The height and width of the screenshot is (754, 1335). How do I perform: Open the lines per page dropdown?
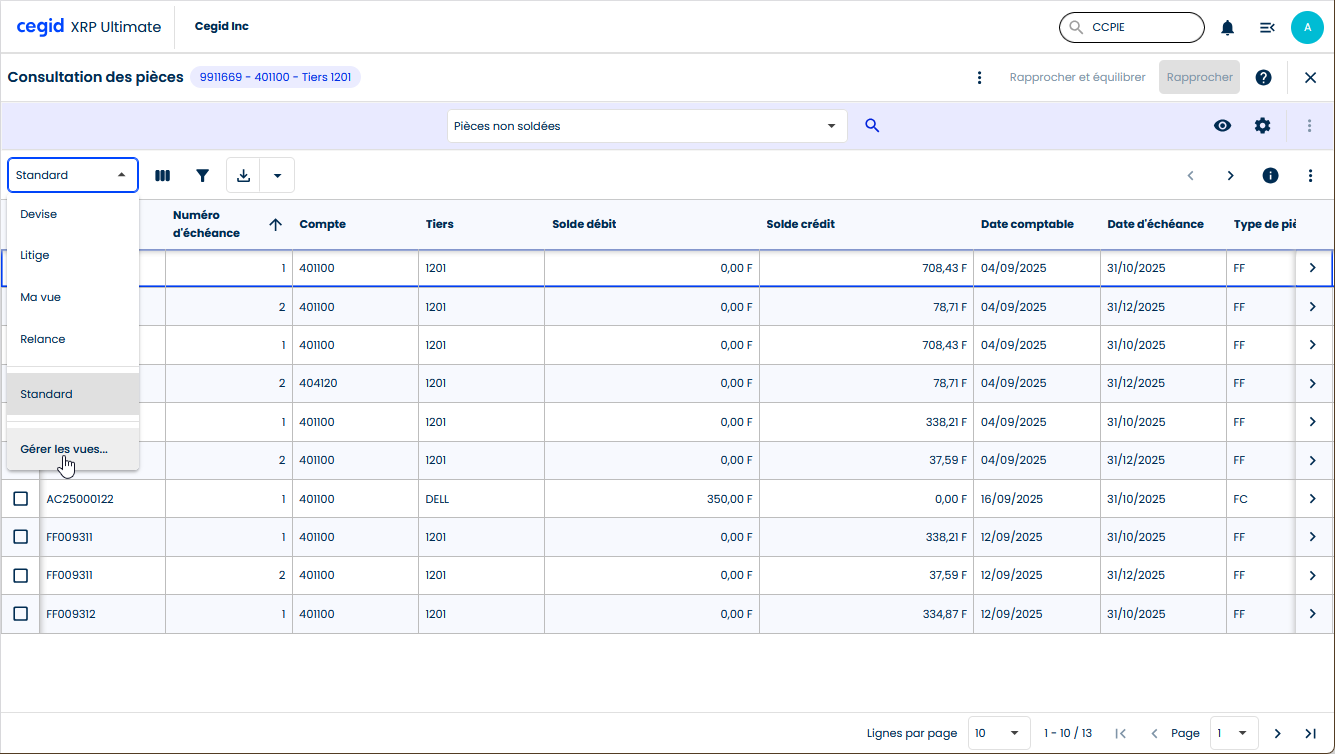(x=1000, y=733)
